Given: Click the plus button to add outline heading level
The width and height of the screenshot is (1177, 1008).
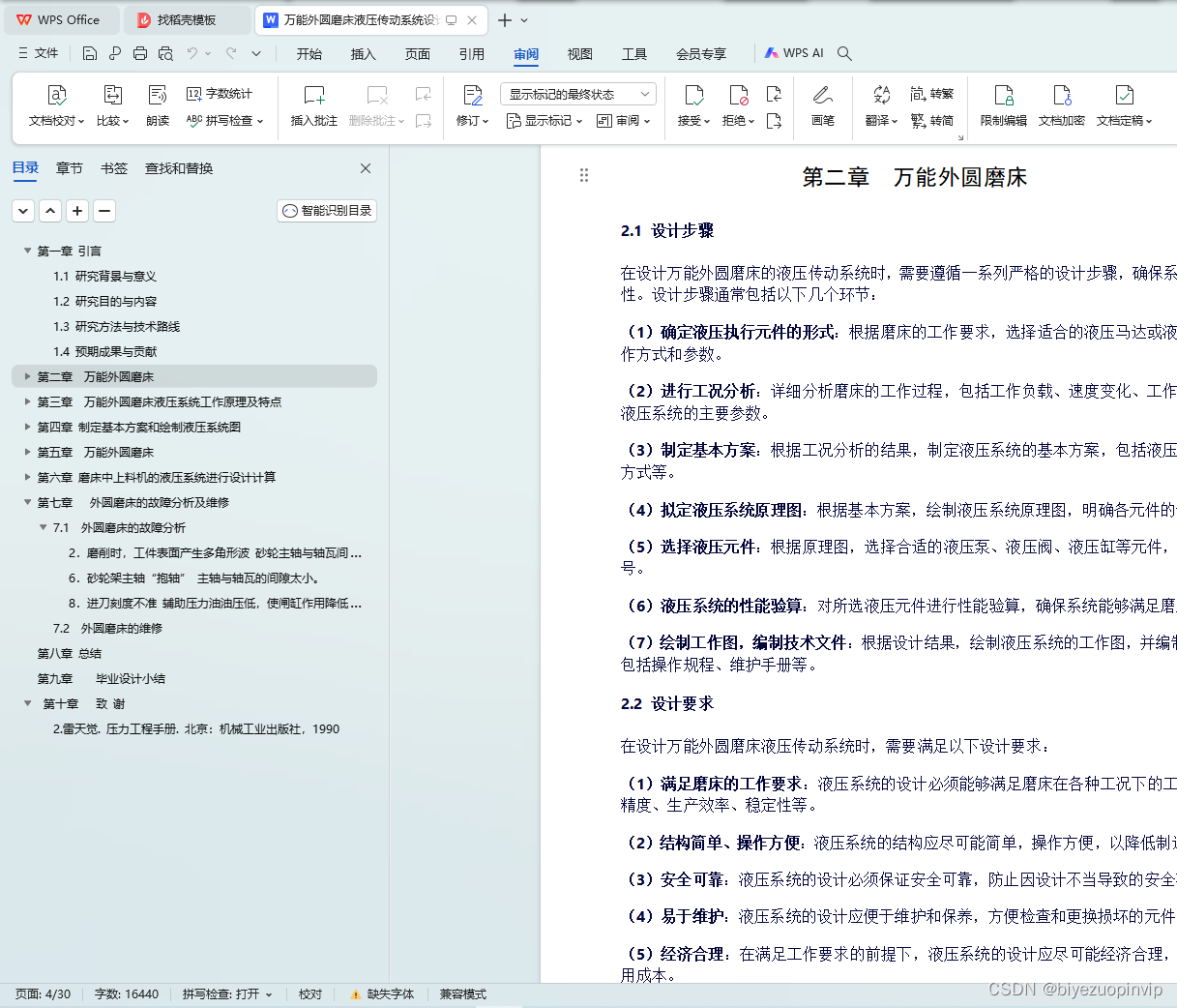Looking at the screenshot, I should (77, 211).
